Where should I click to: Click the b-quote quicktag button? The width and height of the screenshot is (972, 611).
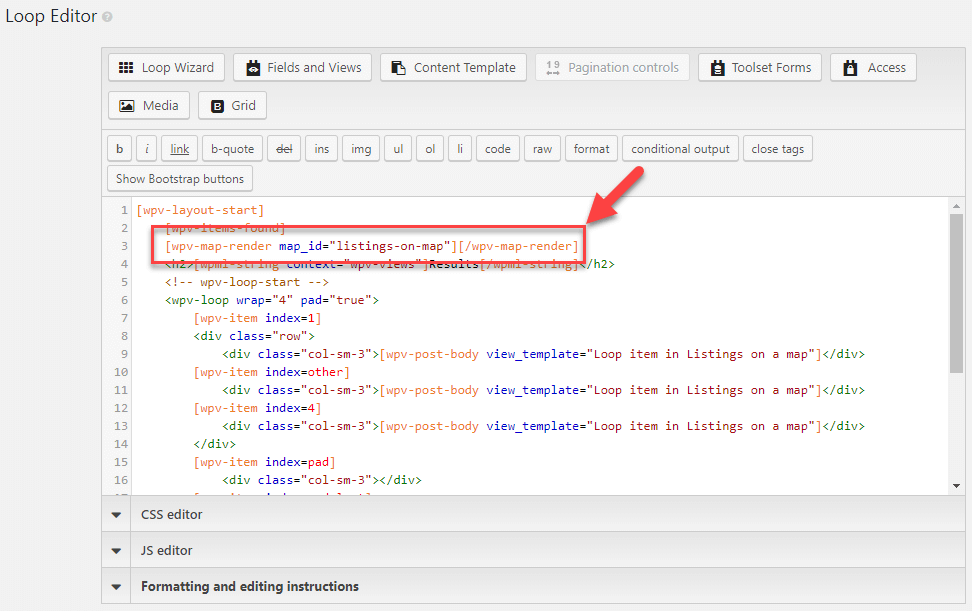point(232,149)
